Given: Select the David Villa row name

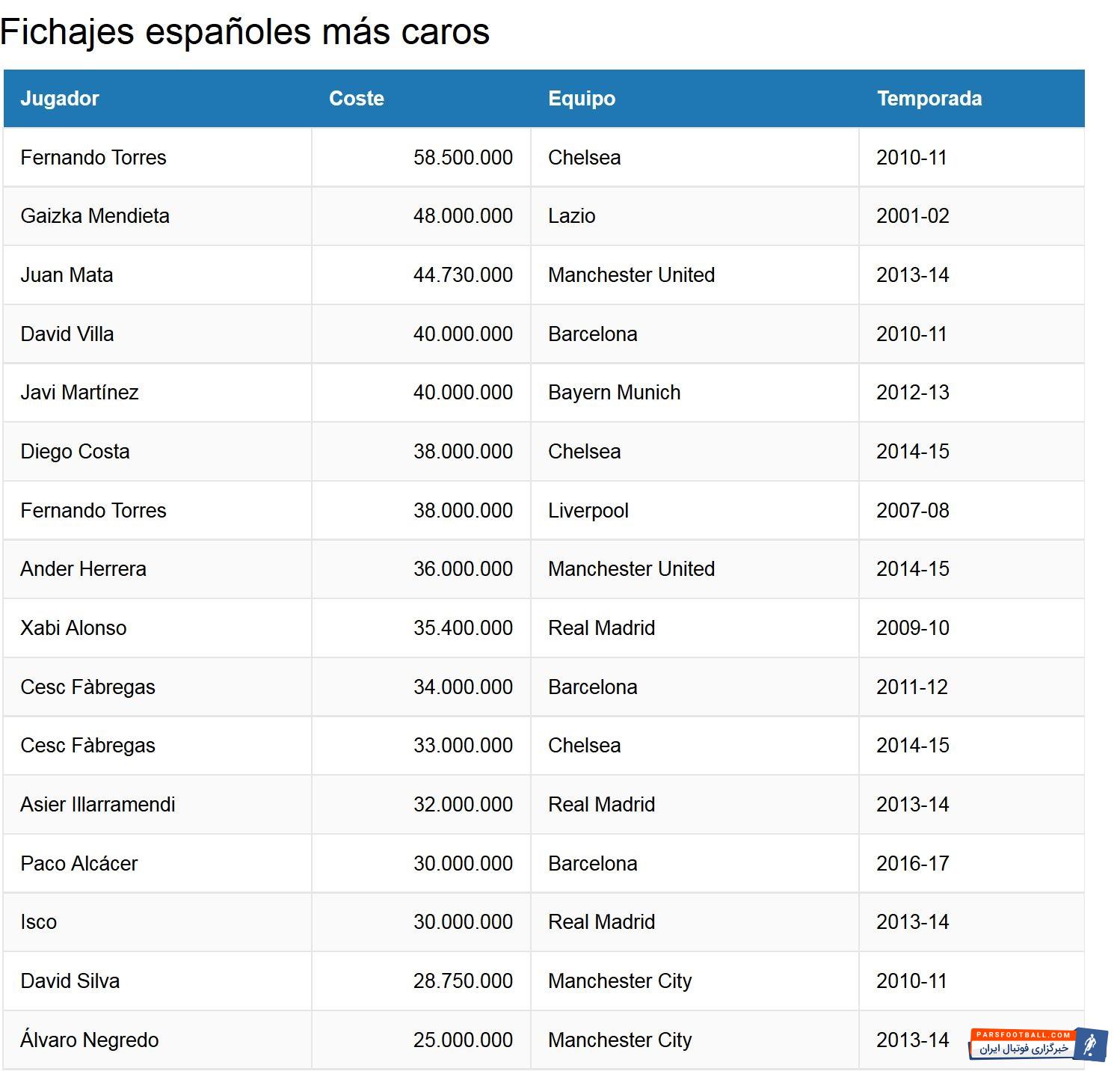Looking at the screenshot, I should 67,334.
